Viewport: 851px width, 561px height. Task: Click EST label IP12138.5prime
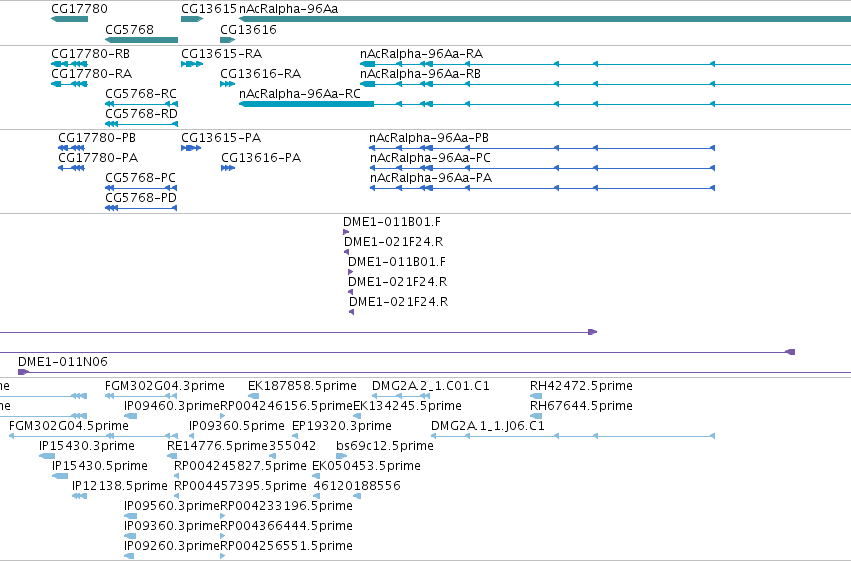[120, 486]
